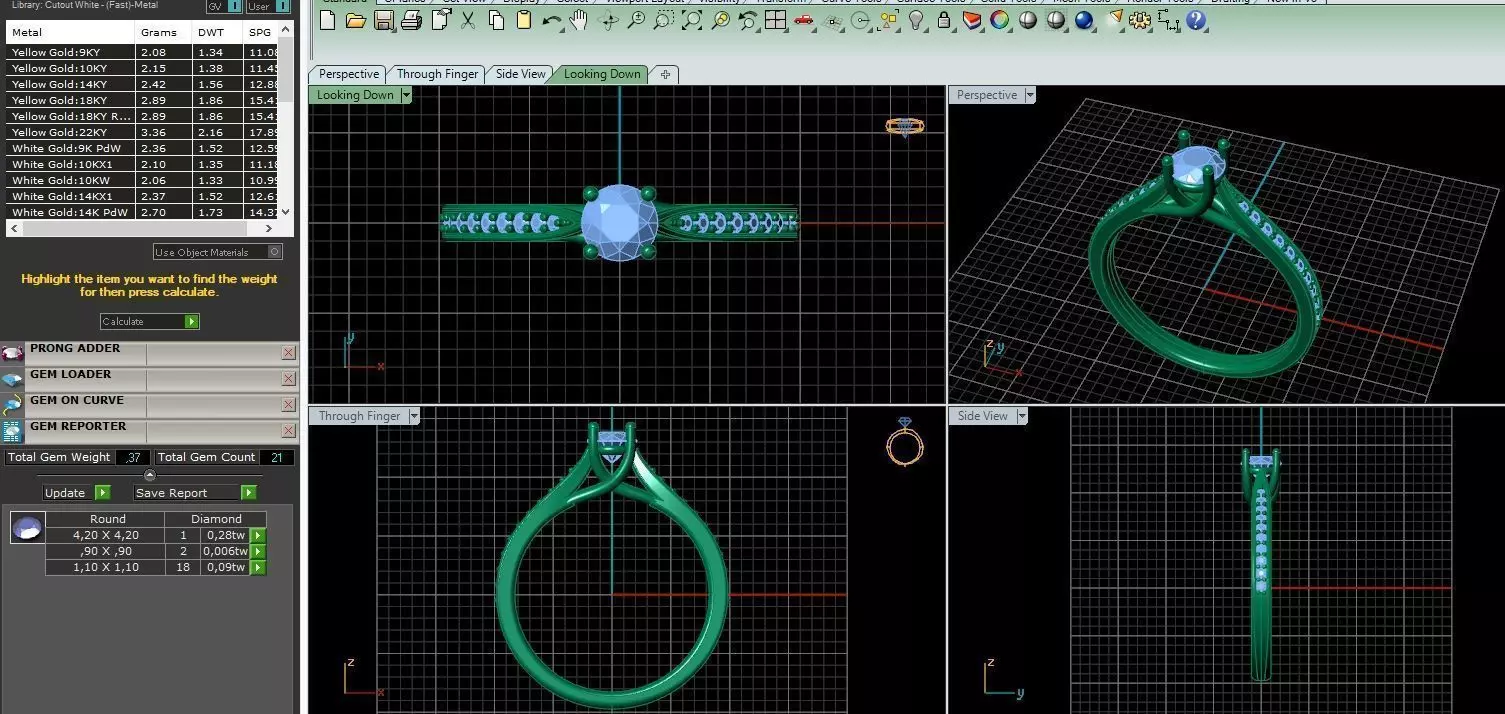Image resolution: width=1505 pixels, height=714 pixels.
Task: Click arrow for ,90 X ,90 row
Action: point(258,551)
